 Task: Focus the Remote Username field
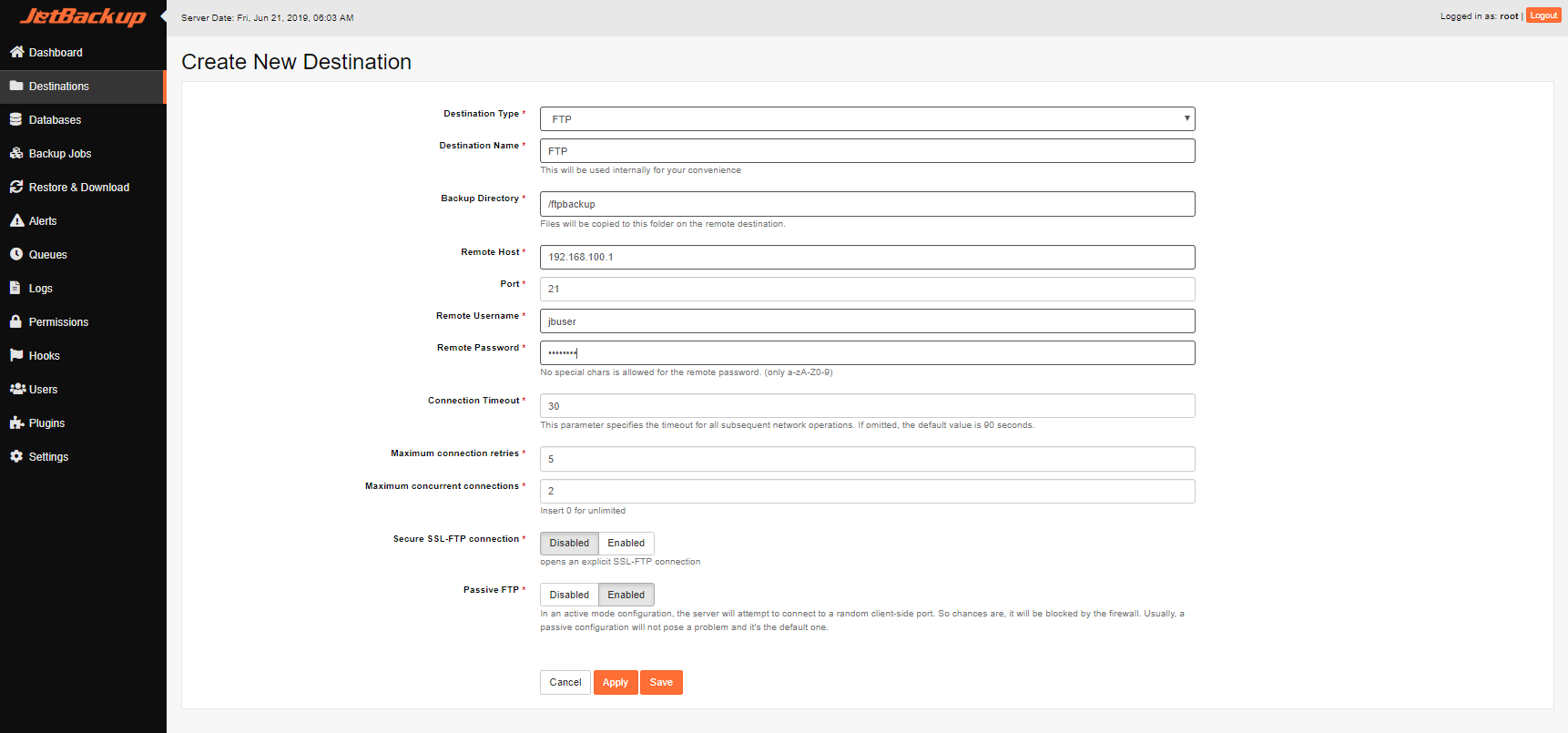[x=867, y=321]
